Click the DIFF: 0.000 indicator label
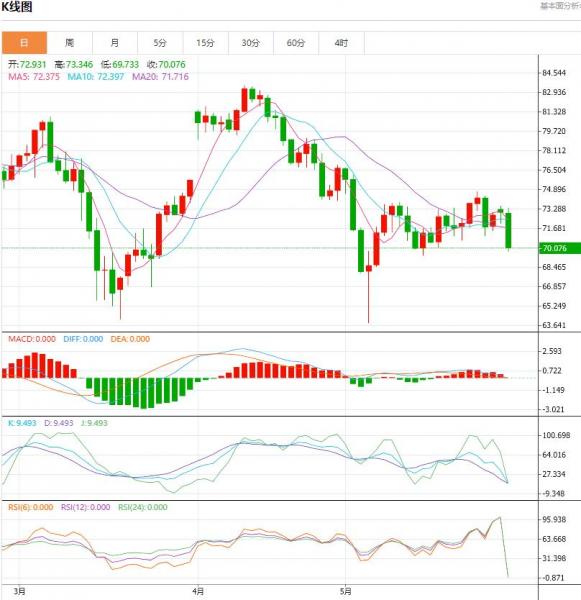 coord(83,339)
